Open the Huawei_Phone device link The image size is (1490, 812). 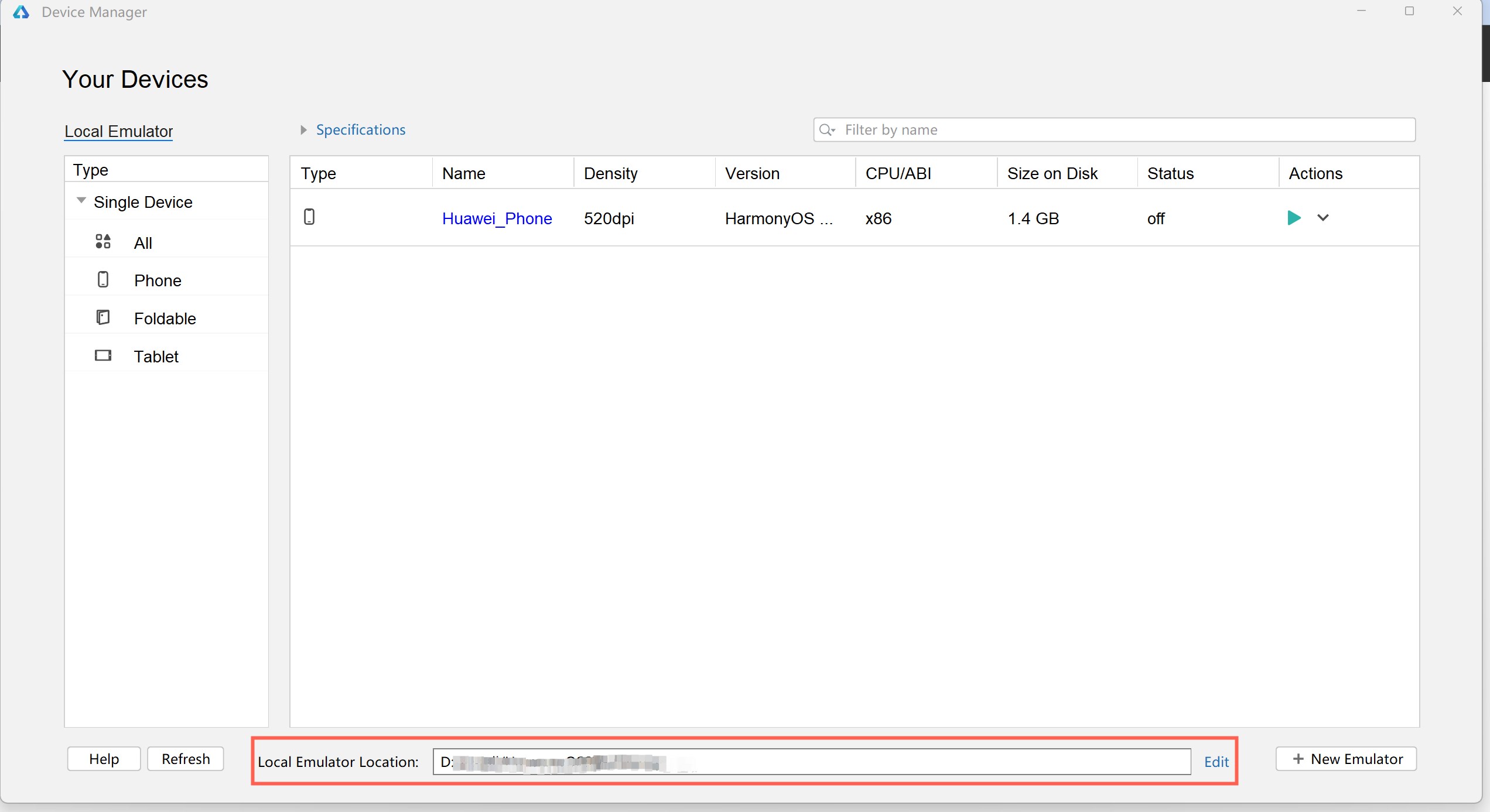click(x=497, y=218)
